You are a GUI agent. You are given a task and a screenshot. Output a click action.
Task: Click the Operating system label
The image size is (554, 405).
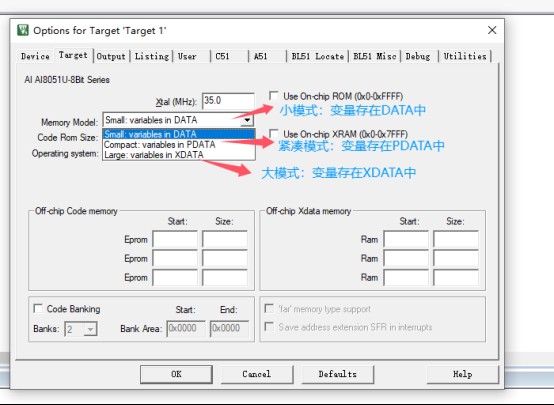(x=65, y=153)
